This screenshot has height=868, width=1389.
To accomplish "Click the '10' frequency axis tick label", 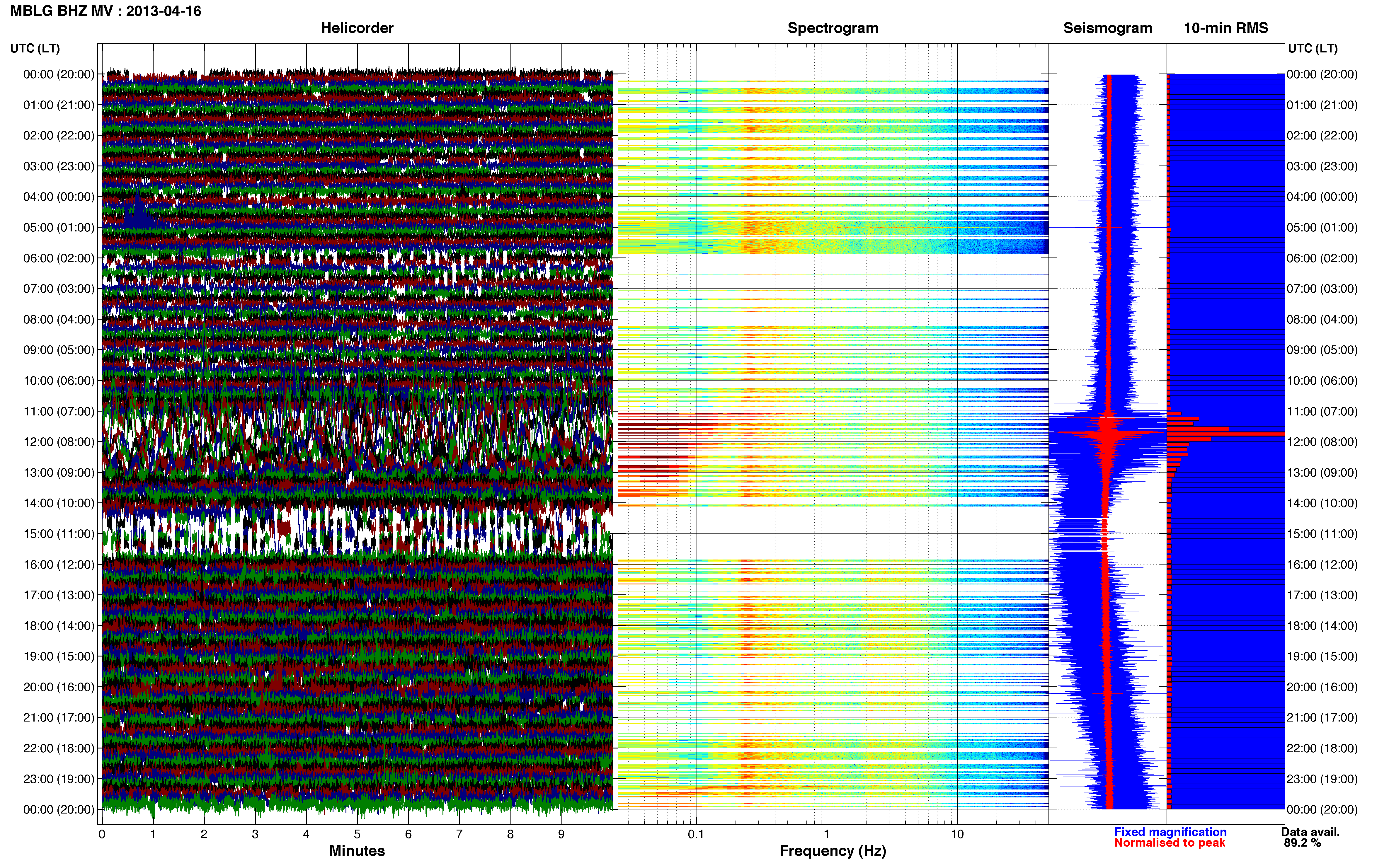I will tap(957, 834).
